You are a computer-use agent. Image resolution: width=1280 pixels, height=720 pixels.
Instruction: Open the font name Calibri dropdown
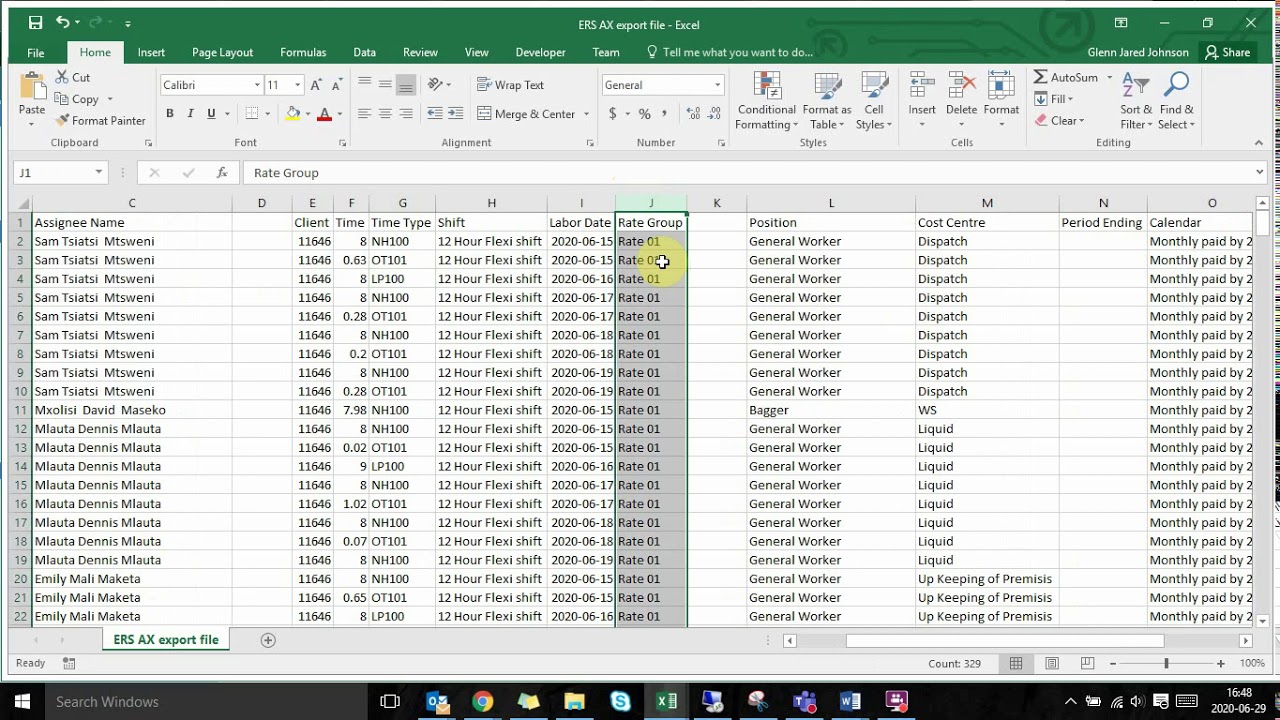[257, 85]
